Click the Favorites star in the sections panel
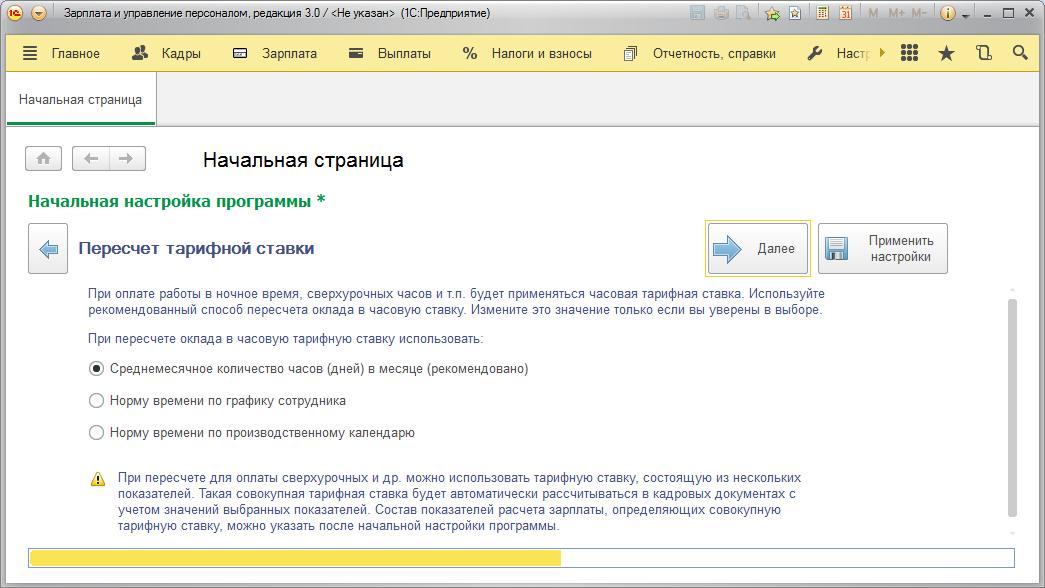This screenshot has height=588, width=1045. coord(946,54)
